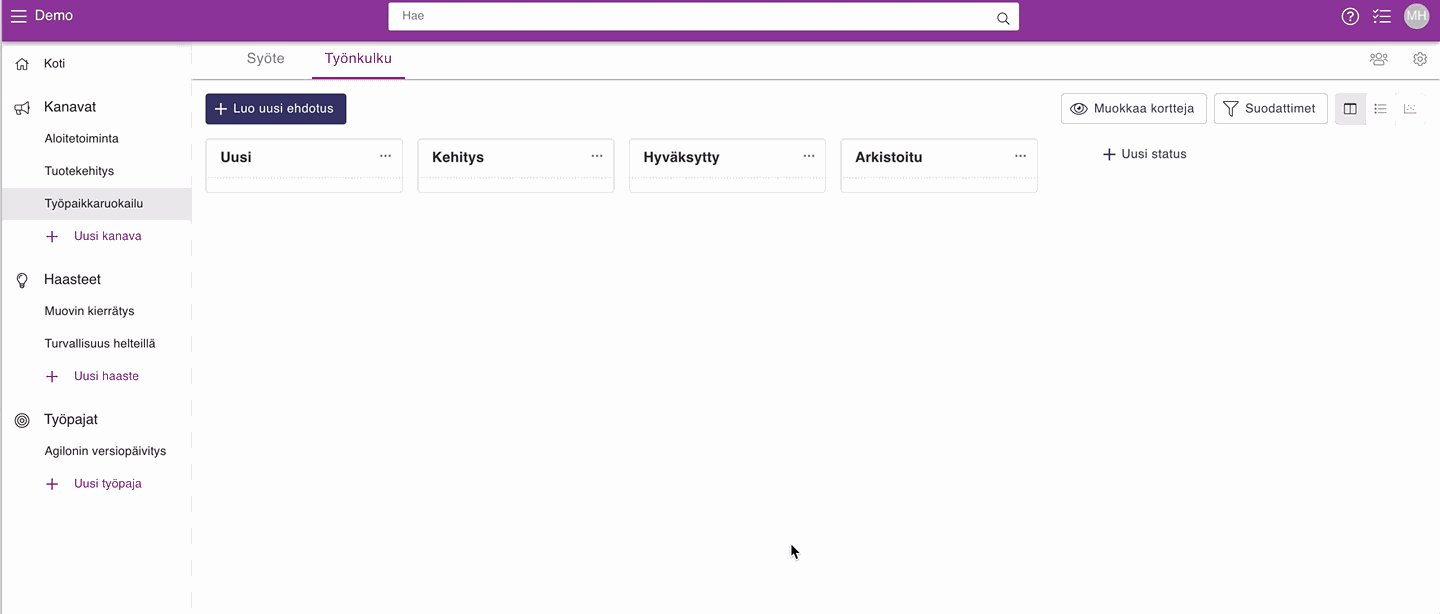This screenshot has width=1440, height=614.
Task: Click the Kanavat section heading
Action: 70,107
